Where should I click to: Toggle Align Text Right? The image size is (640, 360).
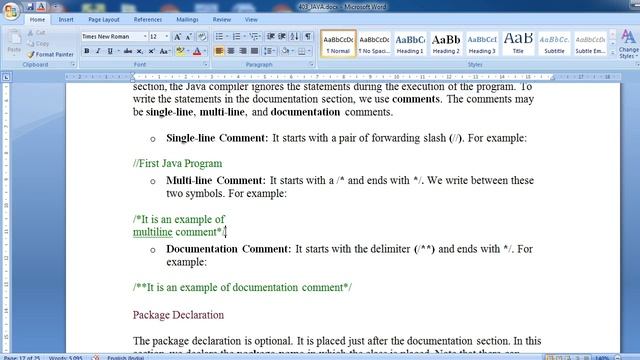pos(243,51)
